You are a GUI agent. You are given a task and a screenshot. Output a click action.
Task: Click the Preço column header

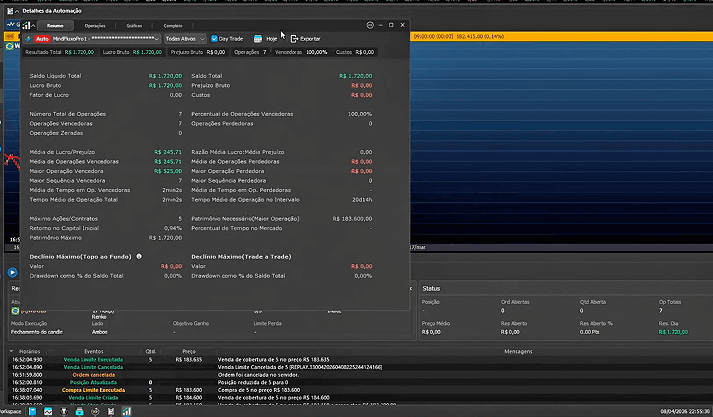(189, 351)
